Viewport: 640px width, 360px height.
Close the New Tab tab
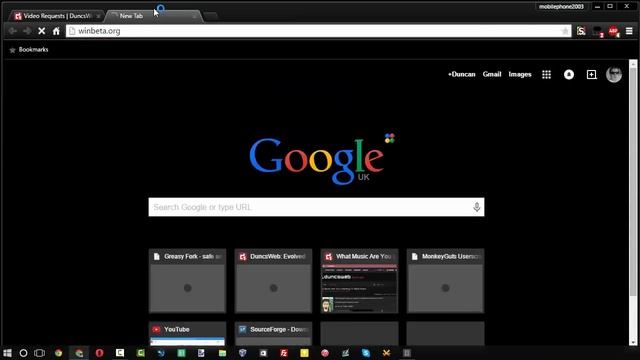(194, 16)
